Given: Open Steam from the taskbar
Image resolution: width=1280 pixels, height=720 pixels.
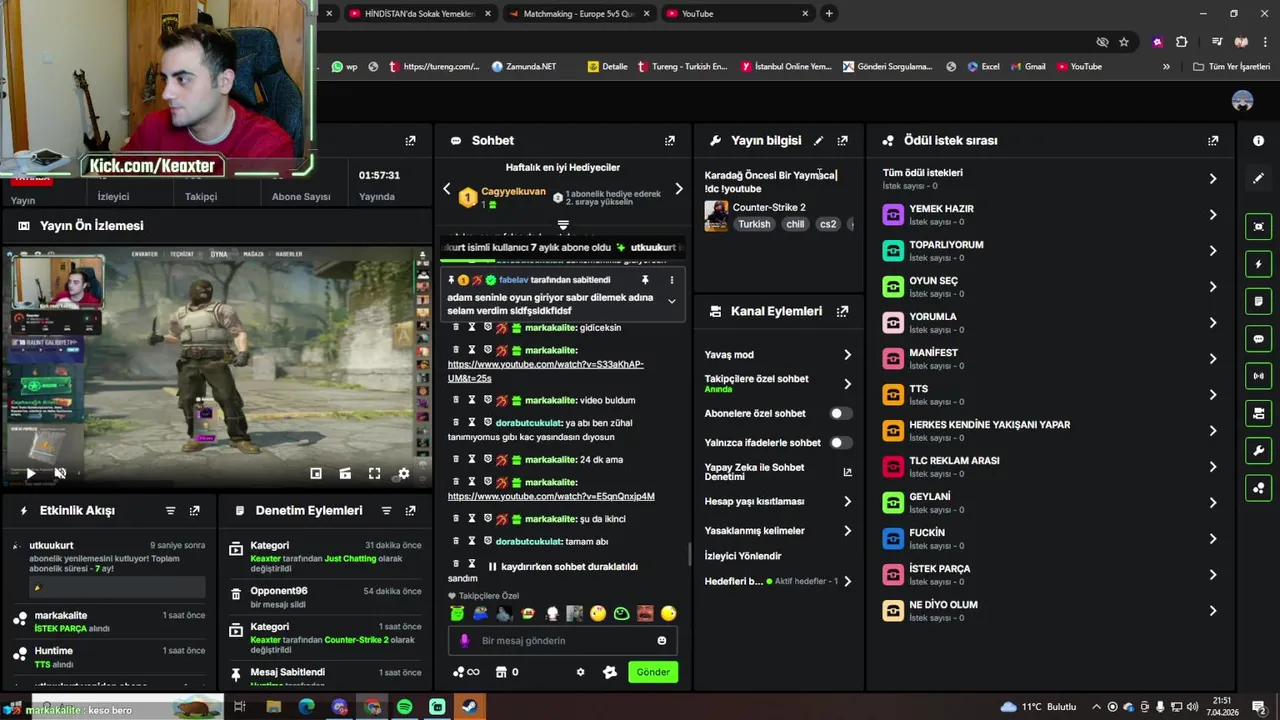Looking at the screenshot, I should click(x=470, y=707).
